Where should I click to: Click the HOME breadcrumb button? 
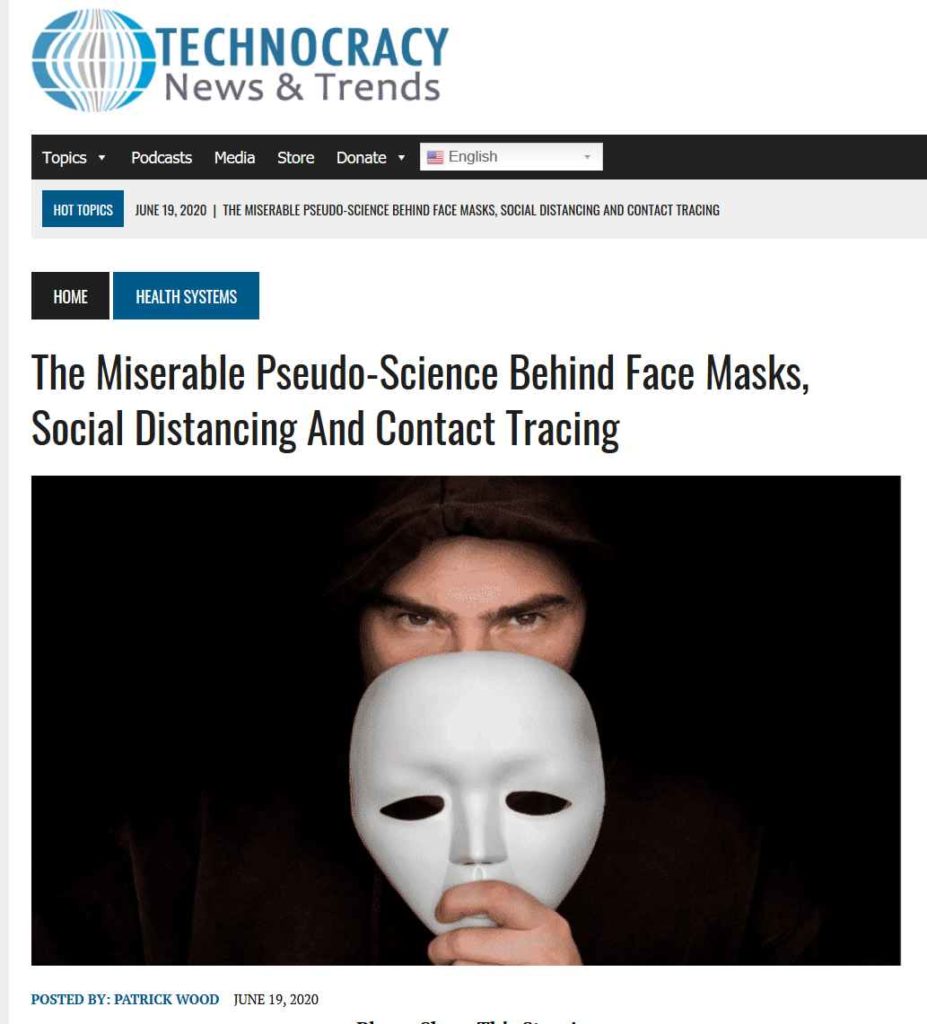click(x=71, y=296)
